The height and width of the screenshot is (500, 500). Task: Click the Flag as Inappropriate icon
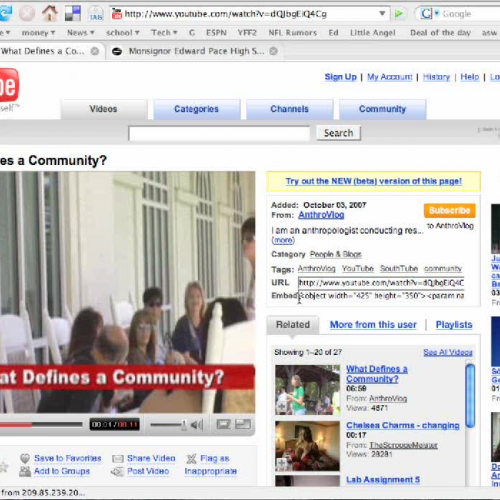[x=191, y=459]
